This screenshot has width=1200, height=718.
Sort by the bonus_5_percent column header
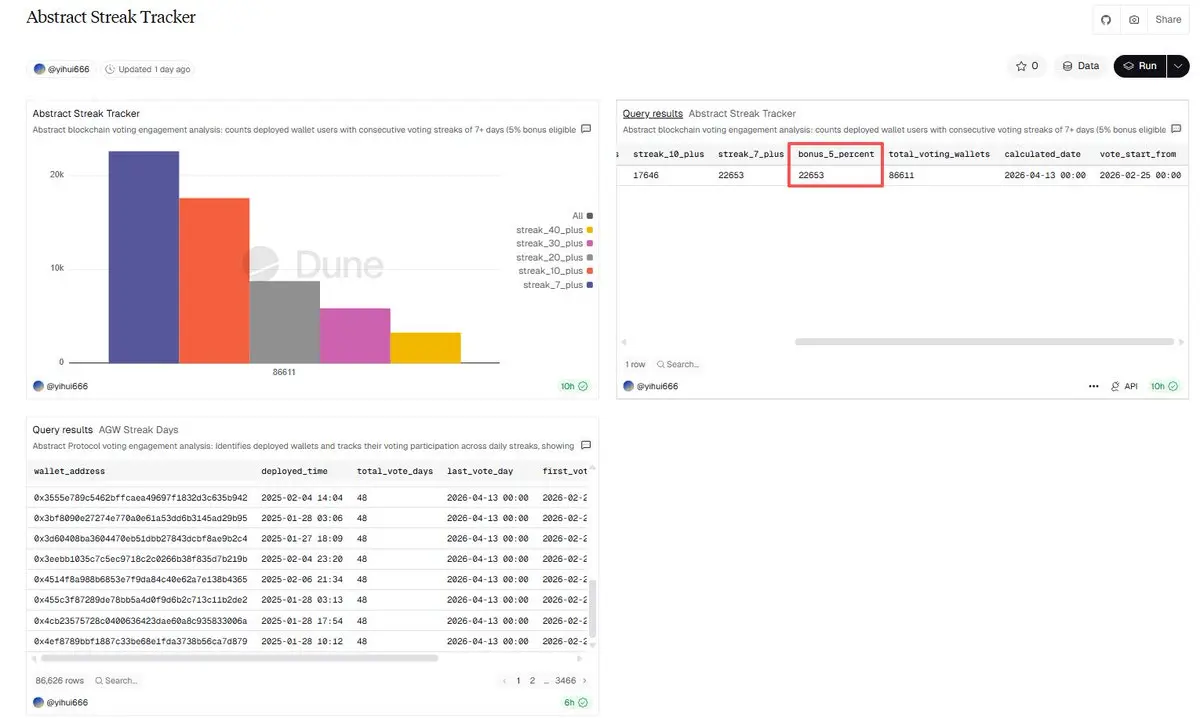836,155
